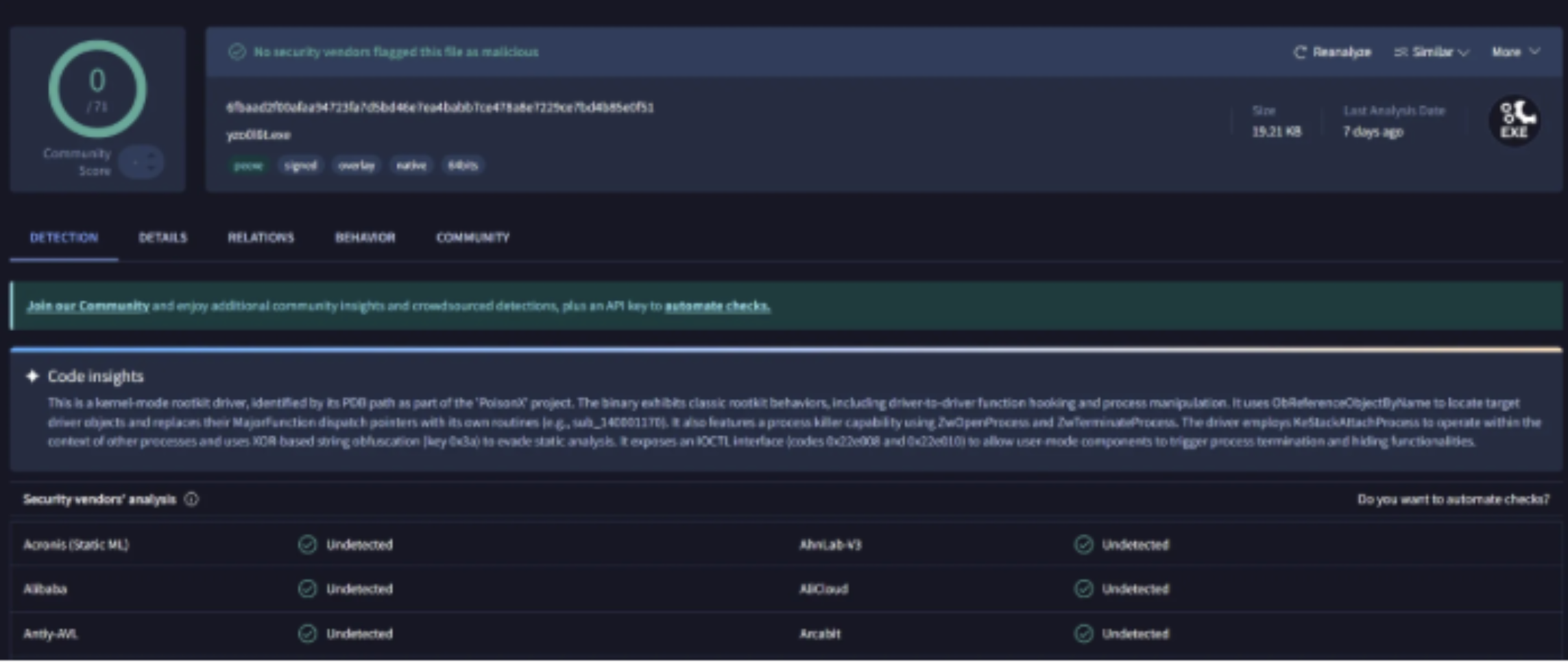Click the Code insights sparkle icon

pyautogui.click(x=32, y=376)
